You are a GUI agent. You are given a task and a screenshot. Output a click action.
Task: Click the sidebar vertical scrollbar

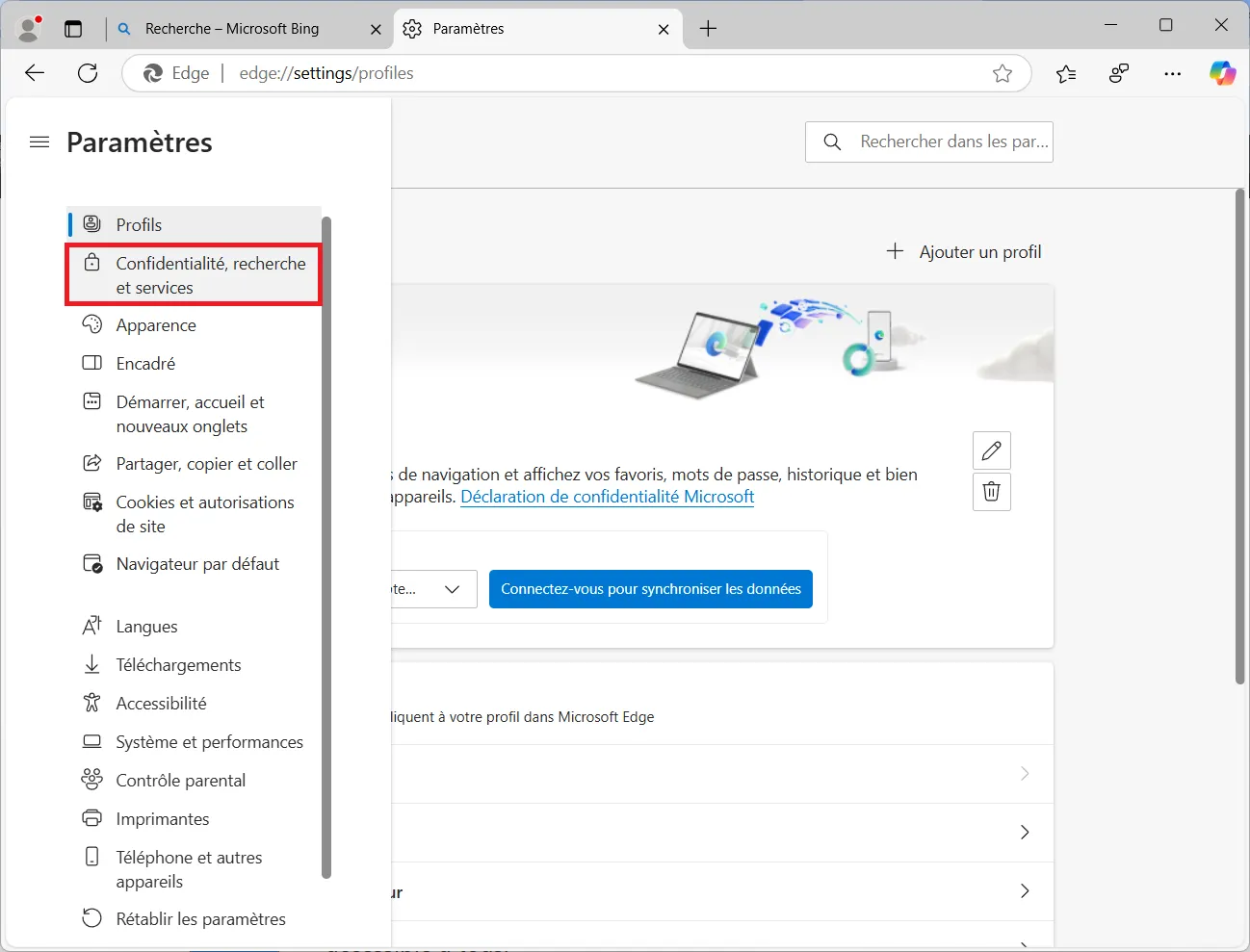click(x=326, y=548)
